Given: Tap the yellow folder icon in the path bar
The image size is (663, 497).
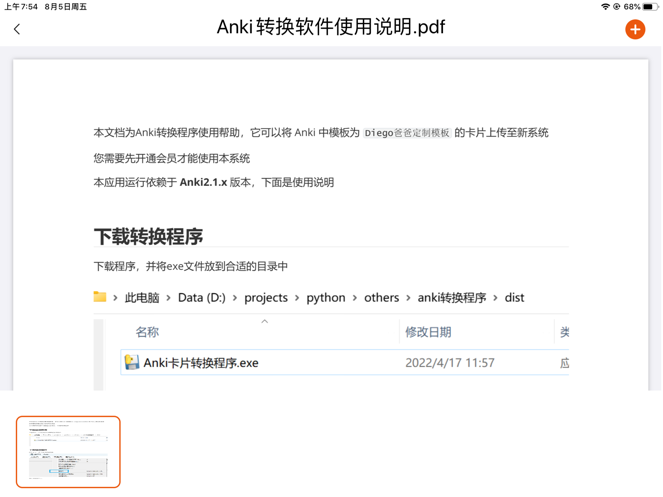Looking at the screenshot, I should (100, 297).
